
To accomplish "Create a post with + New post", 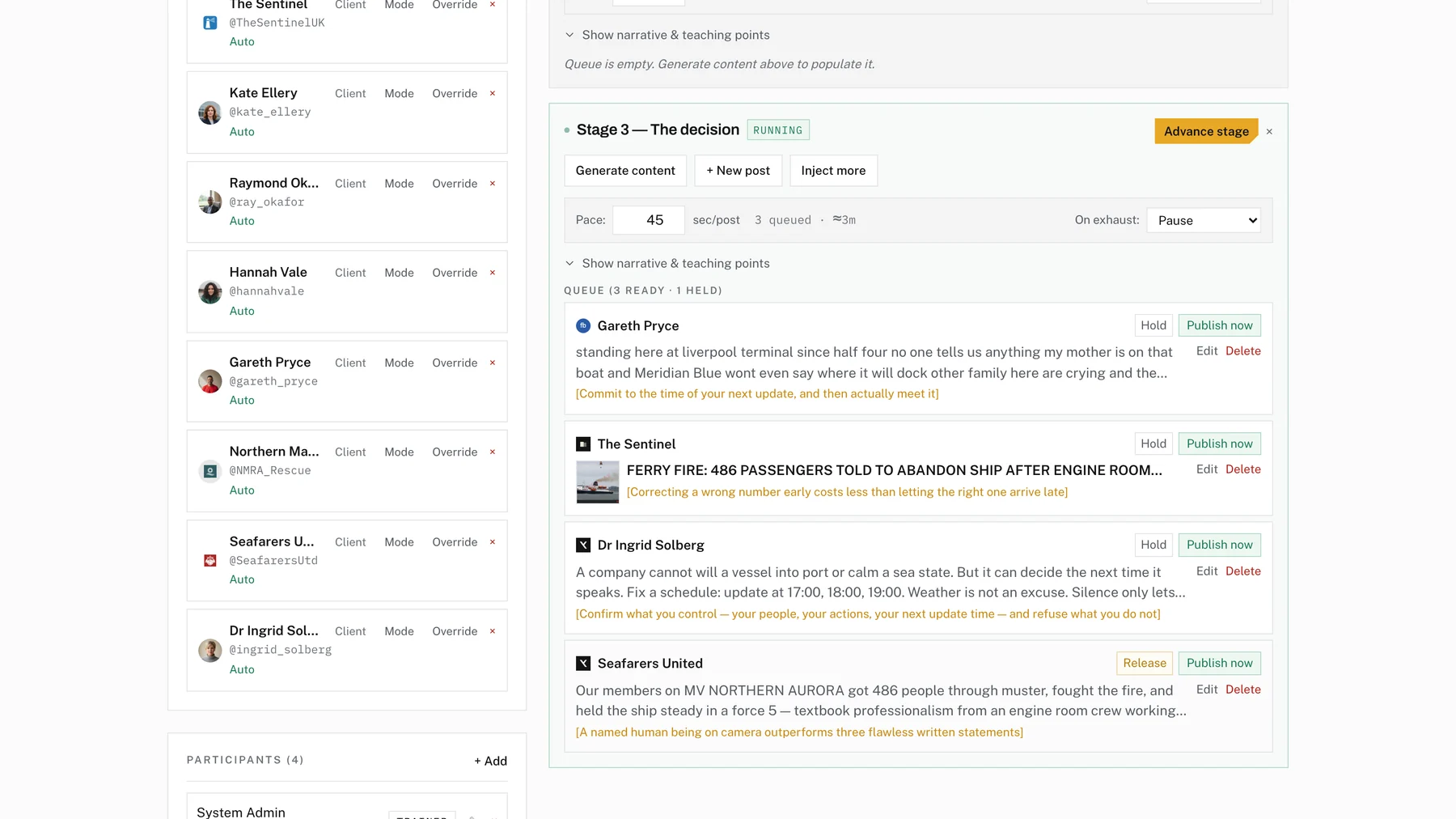I will tap(738, 171).
